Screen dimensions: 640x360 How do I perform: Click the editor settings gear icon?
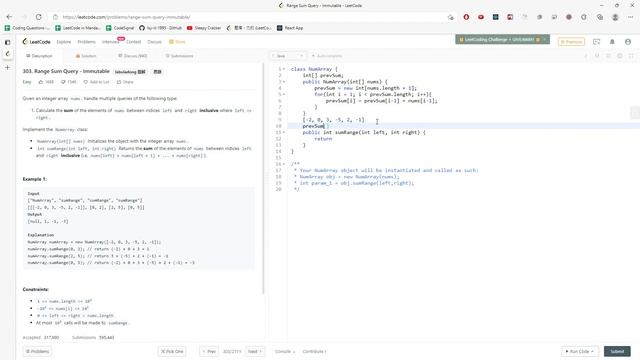pos(620,56)
